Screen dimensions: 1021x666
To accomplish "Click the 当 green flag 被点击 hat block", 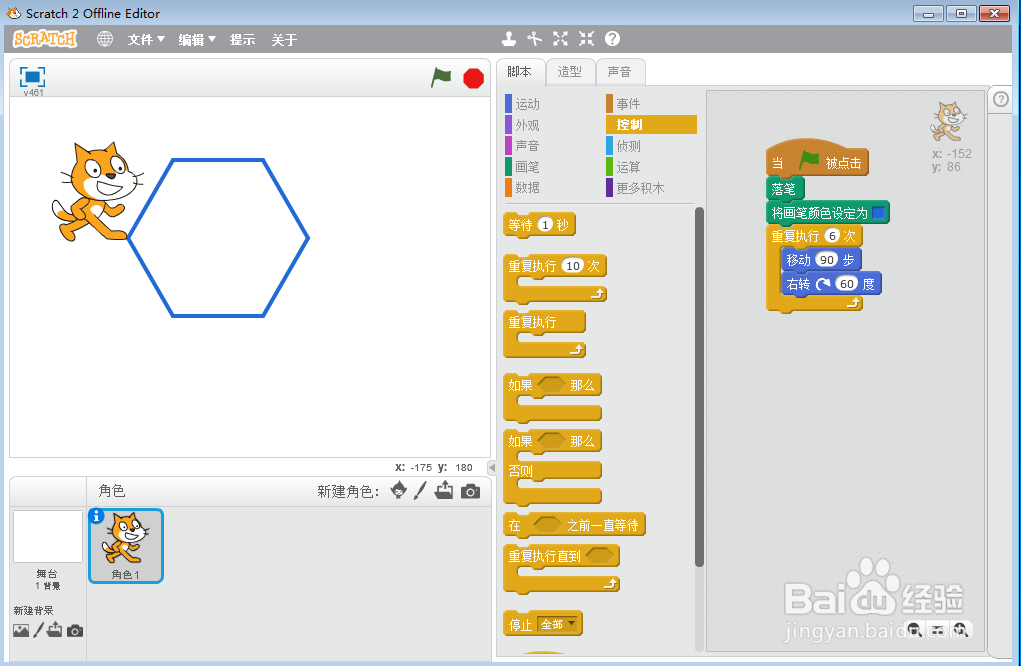I will [x=817, y=158].
